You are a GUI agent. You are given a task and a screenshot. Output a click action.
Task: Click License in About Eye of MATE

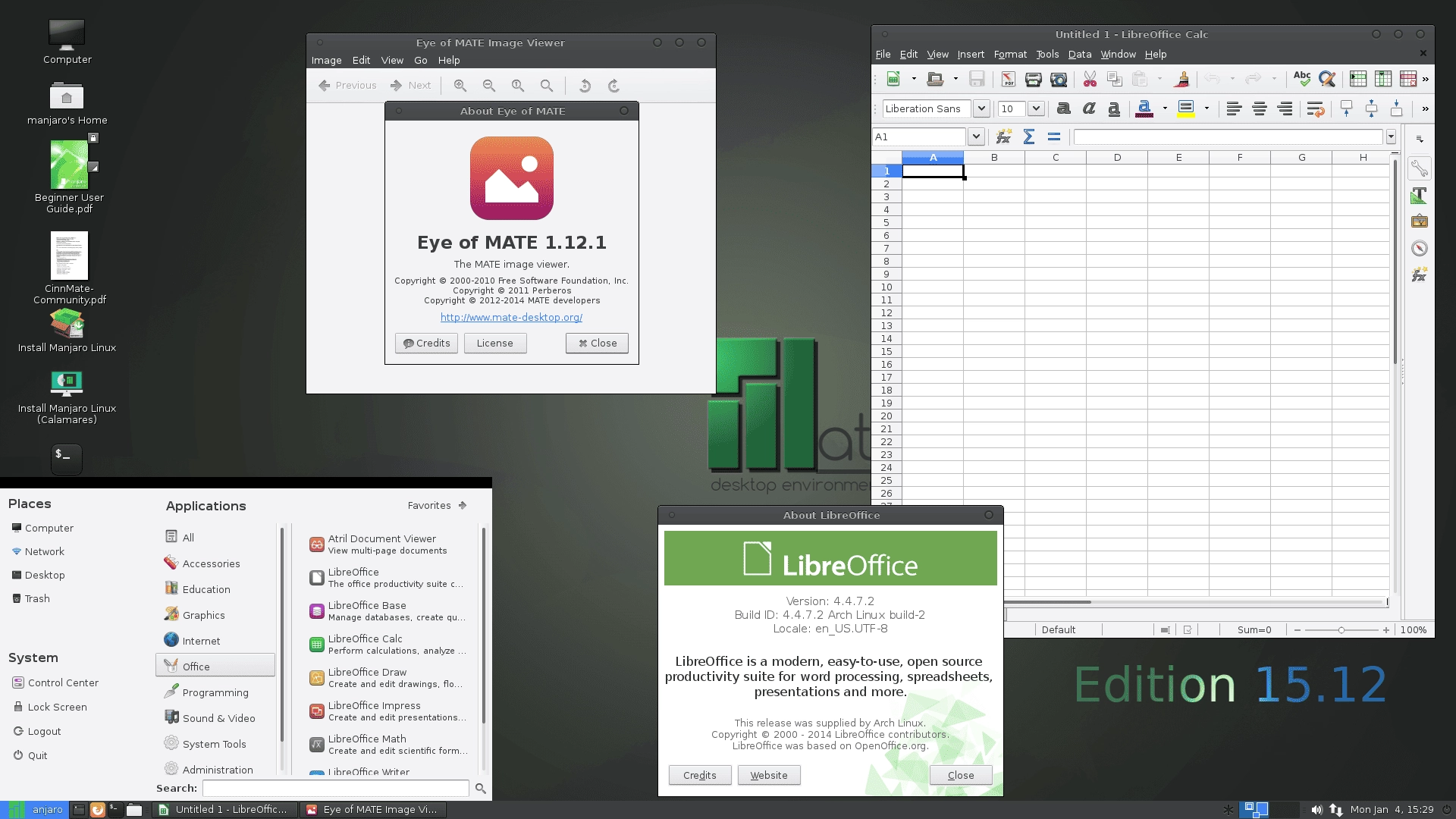tap(495, 344)
